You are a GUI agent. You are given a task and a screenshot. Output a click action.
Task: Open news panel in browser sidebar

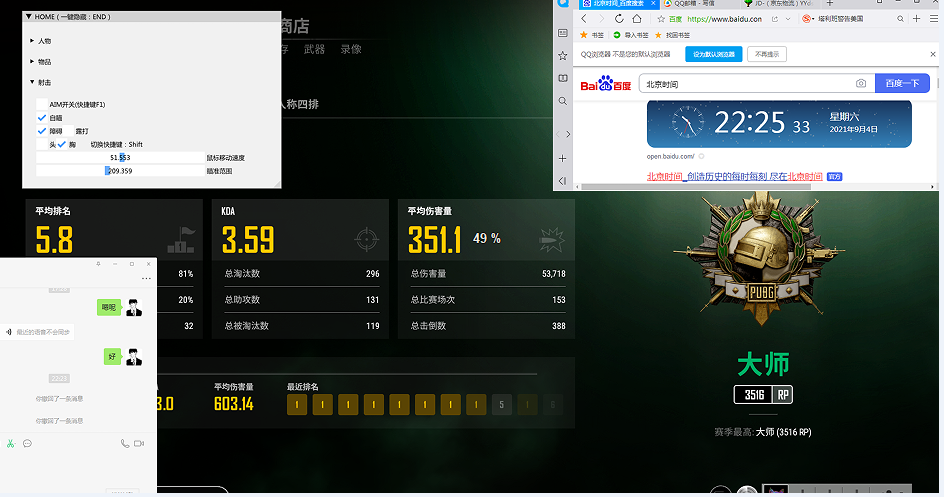[x=562, y=33]
